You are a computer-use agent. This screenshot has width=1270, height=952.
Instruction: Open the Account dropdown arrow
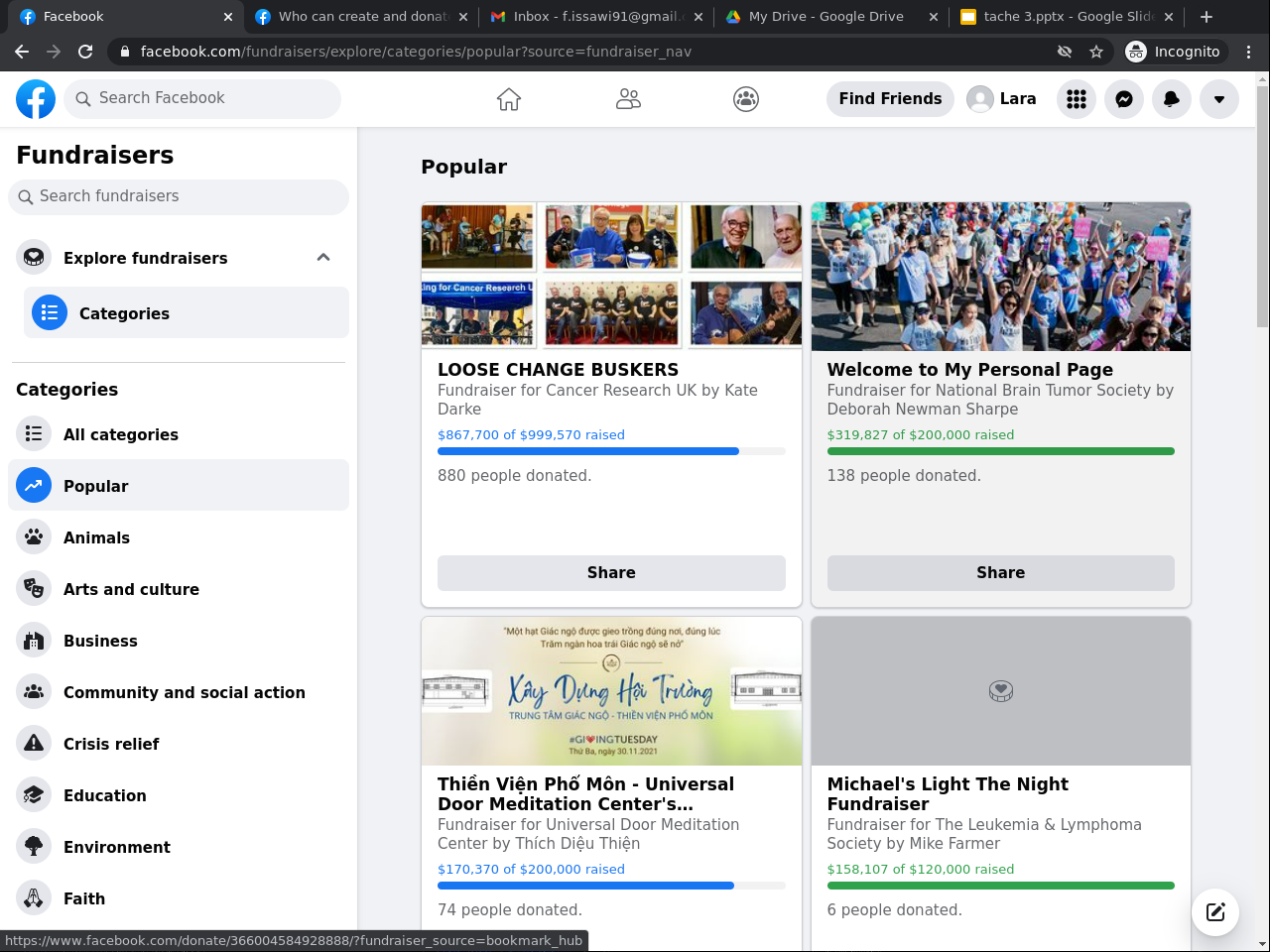tap(1219, 99)
